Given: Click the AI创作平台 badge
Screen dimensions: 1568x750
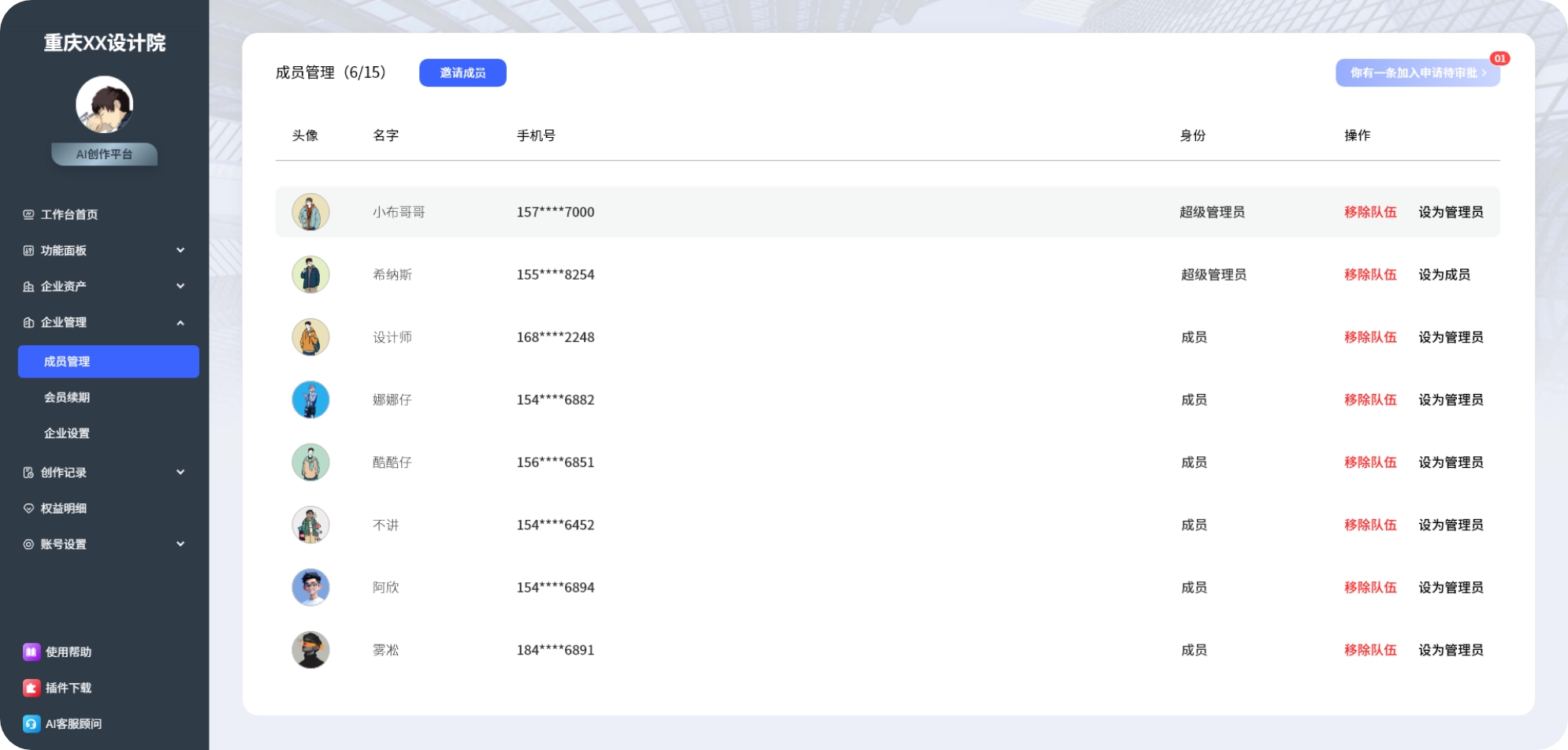Looking at the screenshot, I should pos(104,154).
